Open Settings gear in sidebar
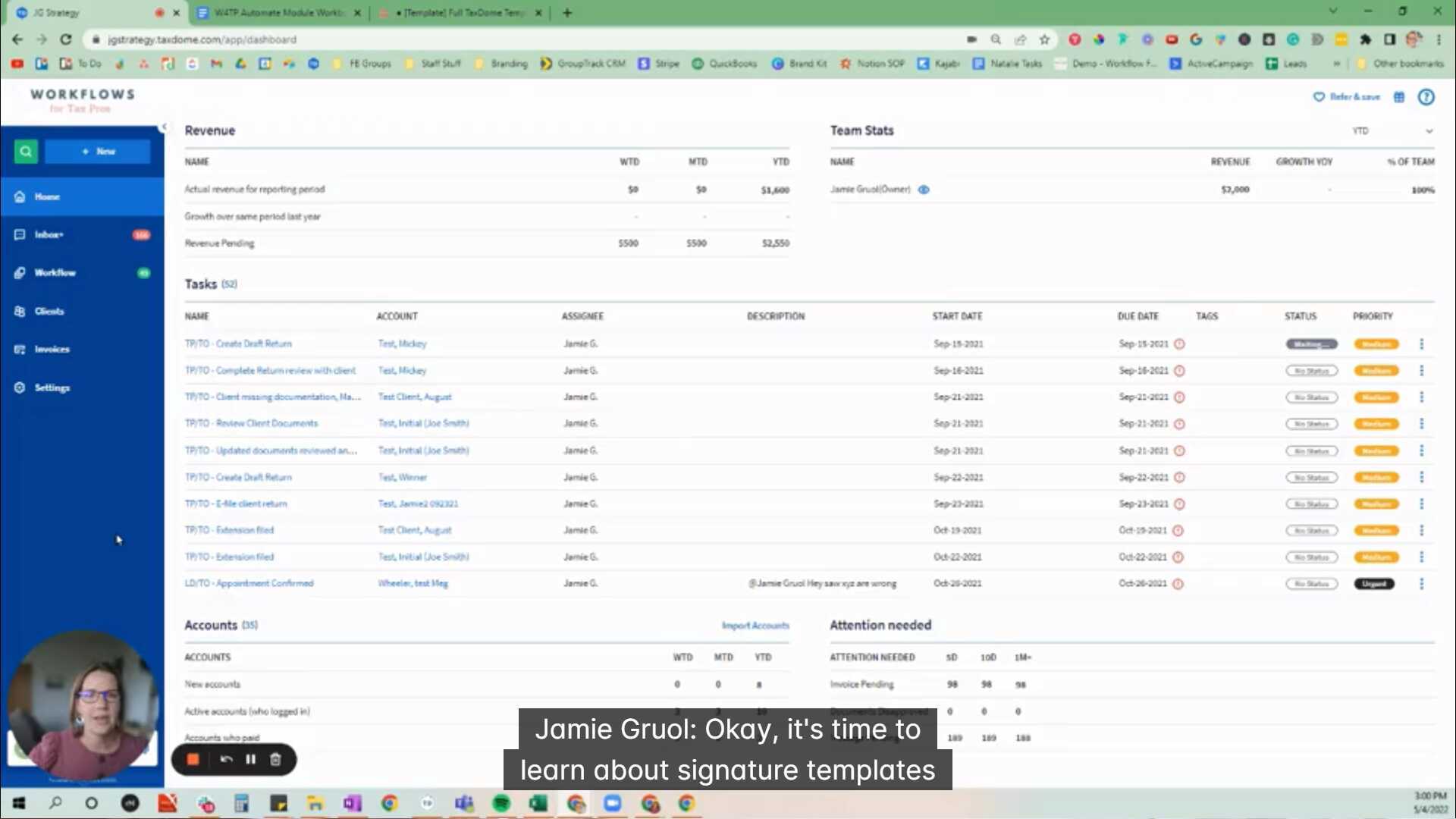This screenshot has height=819, width=1456. (x=20, y=388)
